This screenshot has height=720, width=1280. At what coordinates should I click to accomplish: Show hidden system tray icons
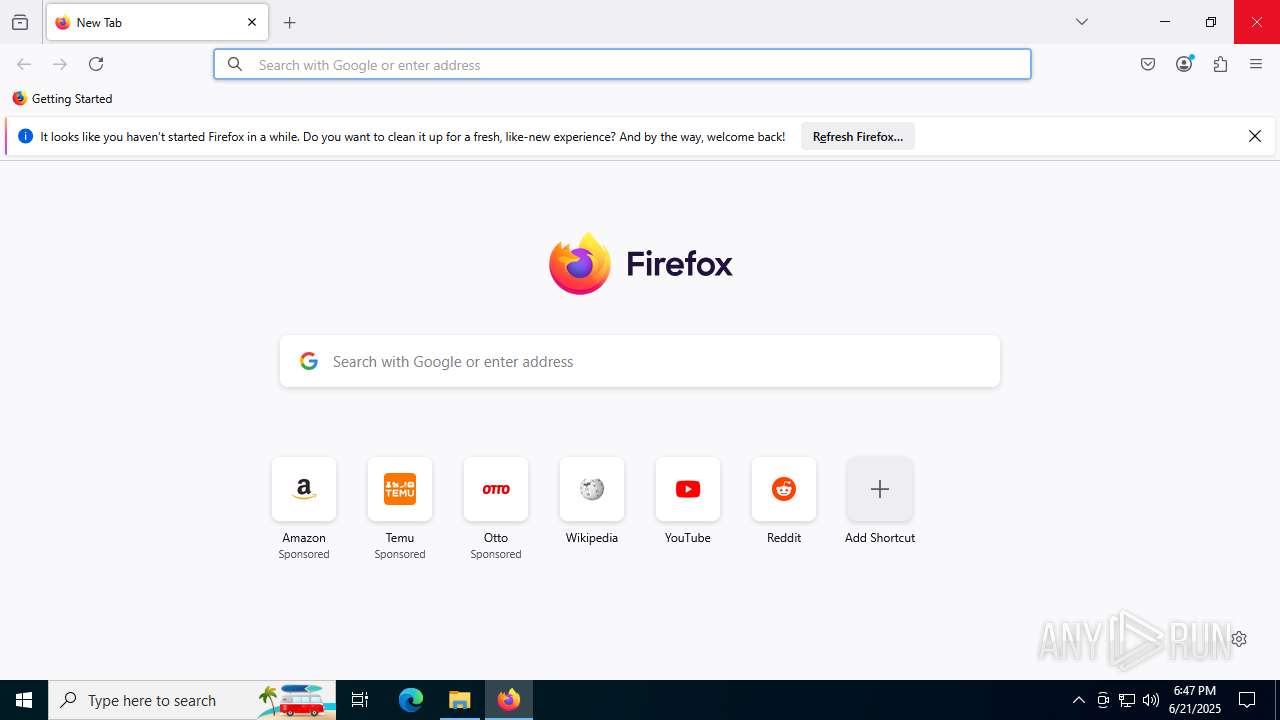tap(1078, 700)
